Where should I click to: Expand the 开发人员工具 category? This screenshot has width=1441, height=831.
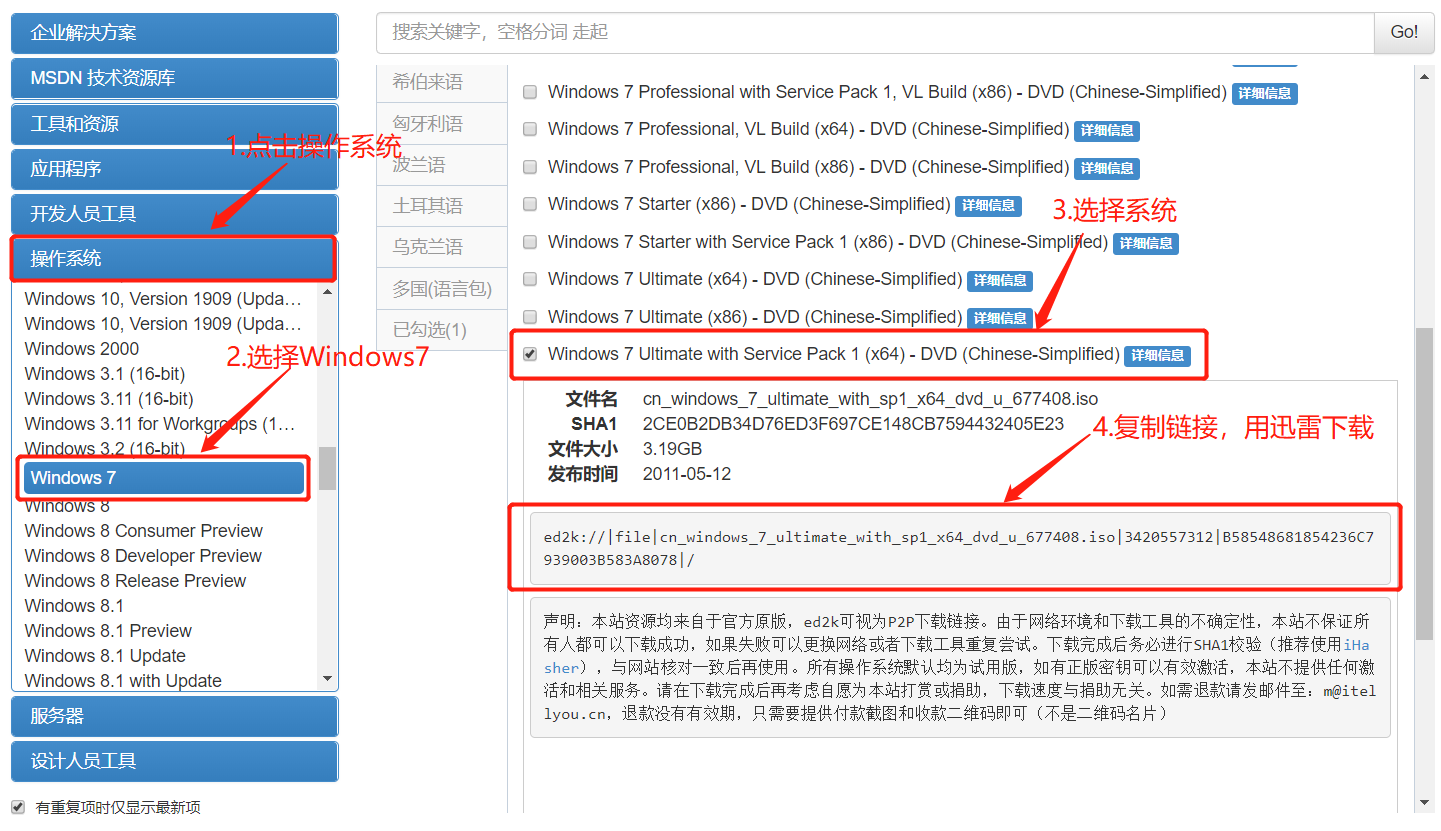point(174,214)
